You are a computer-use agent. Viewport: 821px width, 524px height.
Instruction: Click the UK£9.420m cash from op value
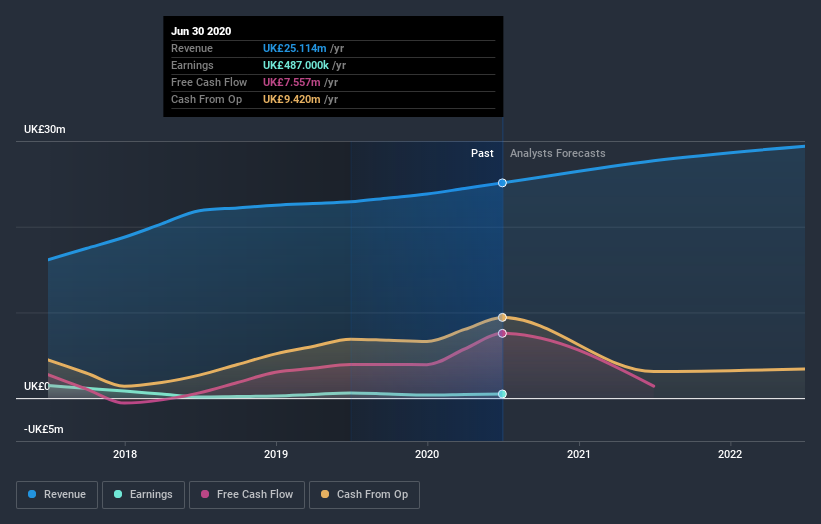(x=292, y=99)
